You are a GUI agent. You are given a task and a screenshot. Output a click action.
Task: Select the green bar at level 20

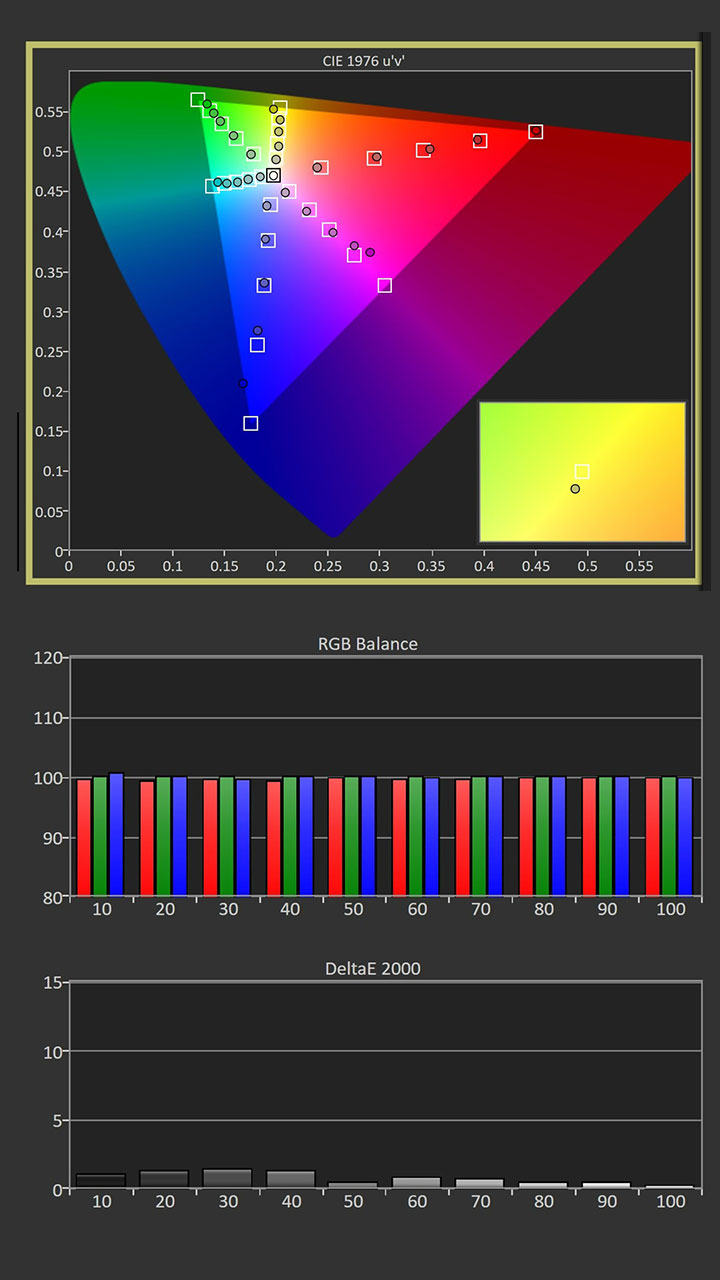(163, 836)
